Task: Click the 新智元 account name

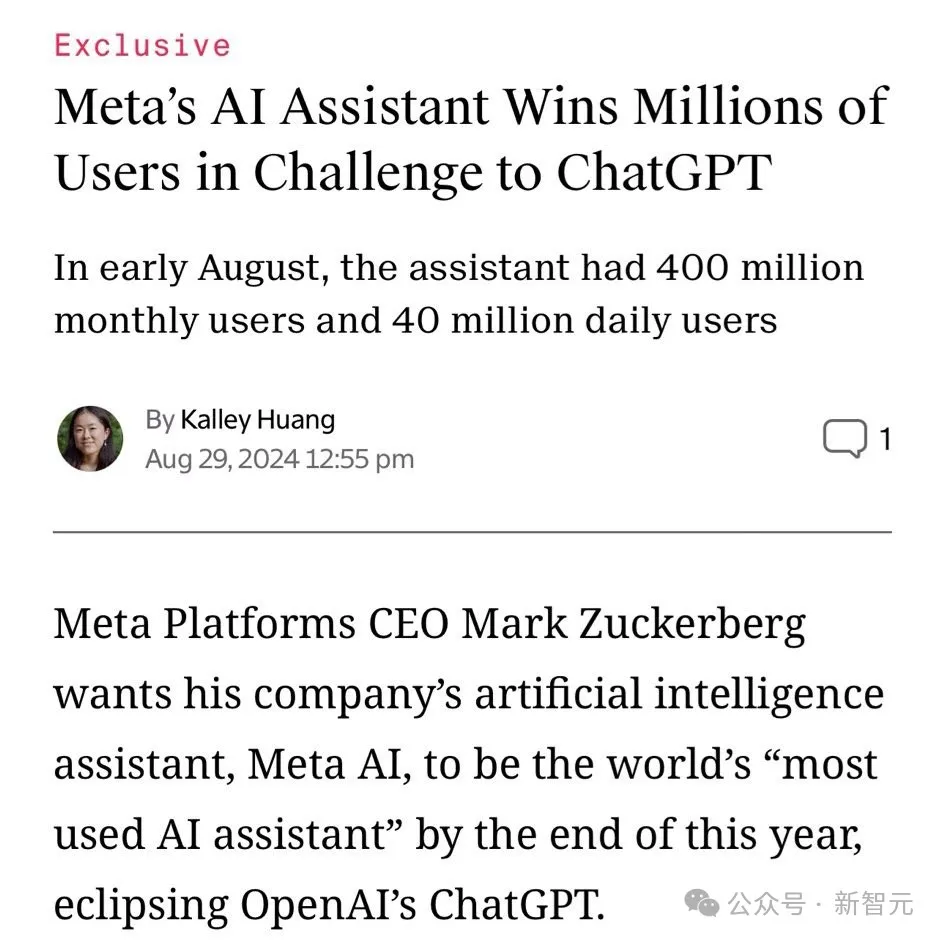Action: click(873, 905)
